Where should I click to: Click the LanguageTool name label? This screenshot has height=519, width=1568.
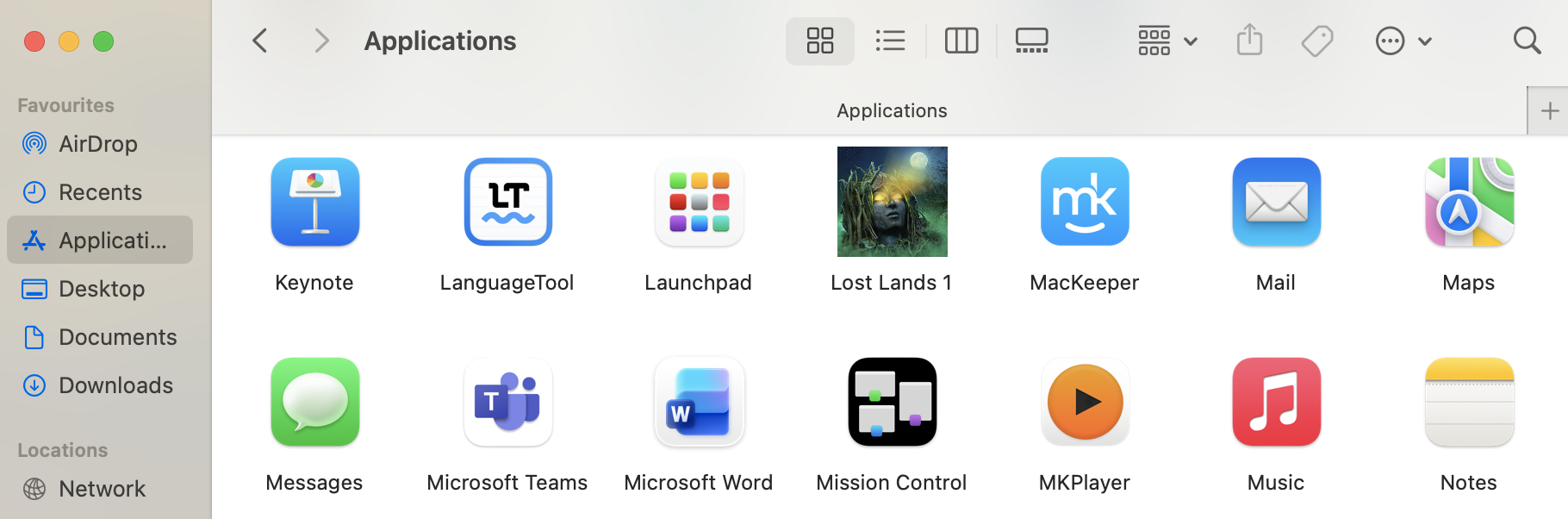(x=507, y=283)
